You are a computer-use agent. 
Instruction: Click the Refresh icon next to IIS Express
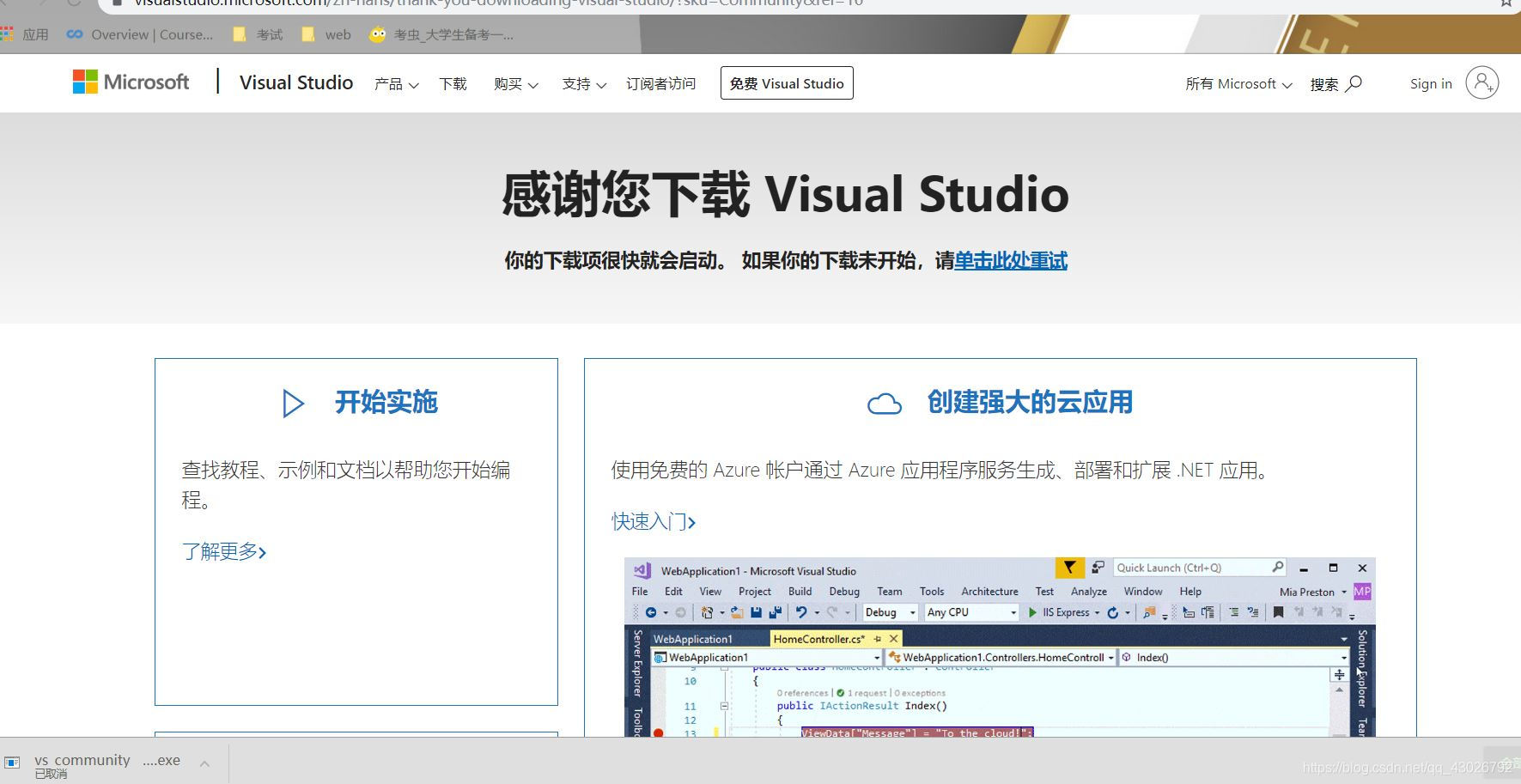pos(1112,612)
